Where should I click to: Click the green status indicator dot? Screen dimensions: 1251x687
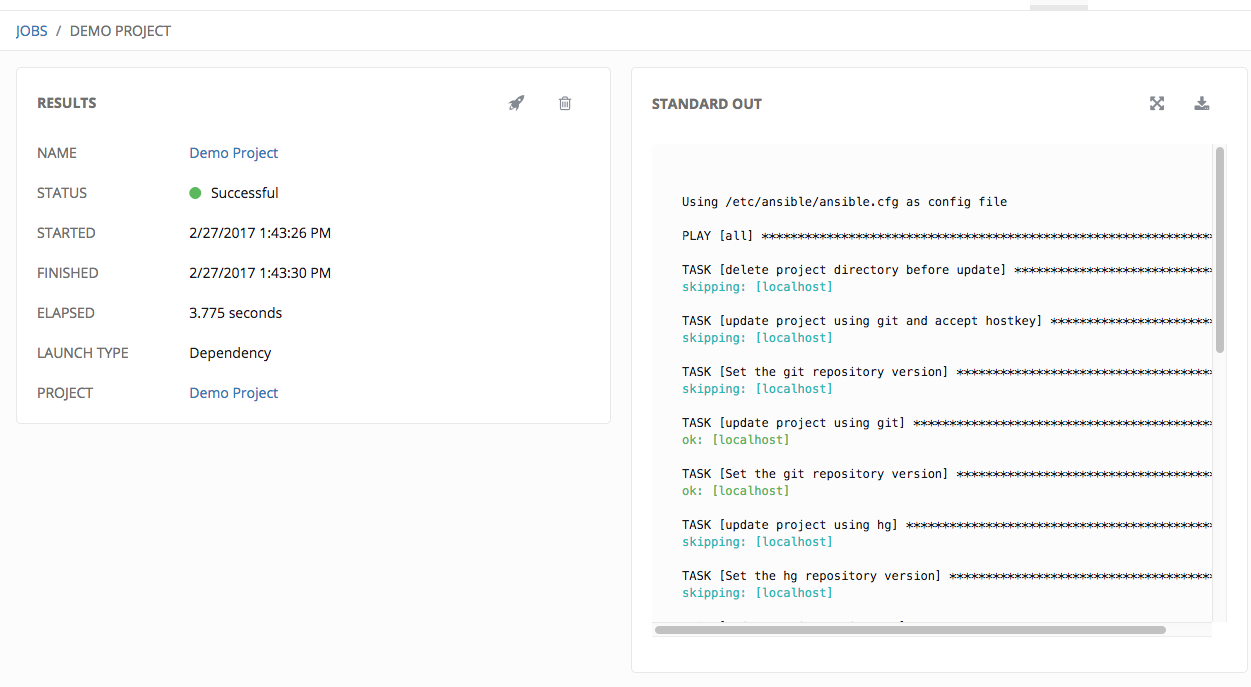coord(196,193)
